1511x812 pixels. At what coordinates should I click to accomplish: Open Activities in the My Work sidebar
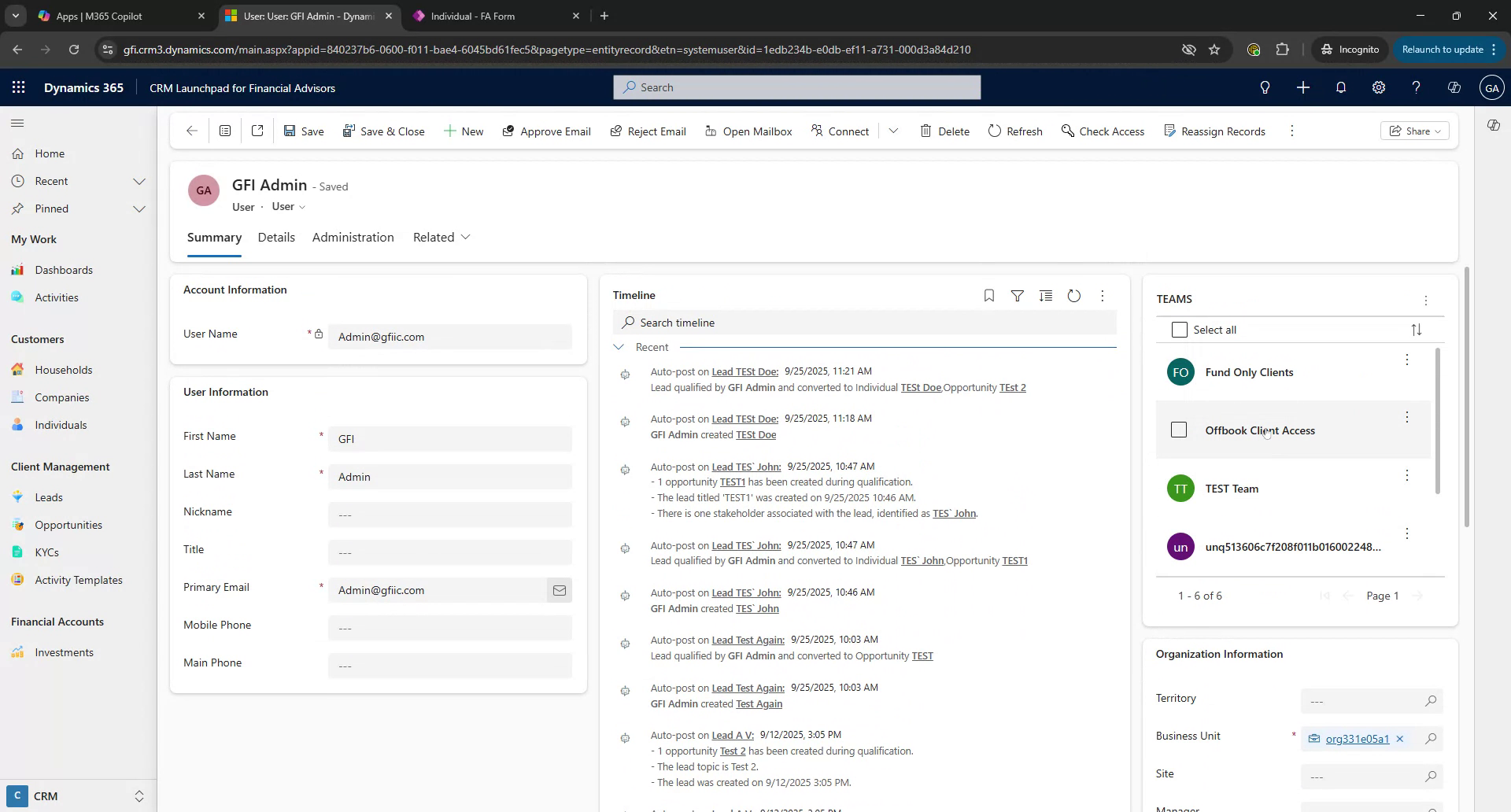(55, 297)
